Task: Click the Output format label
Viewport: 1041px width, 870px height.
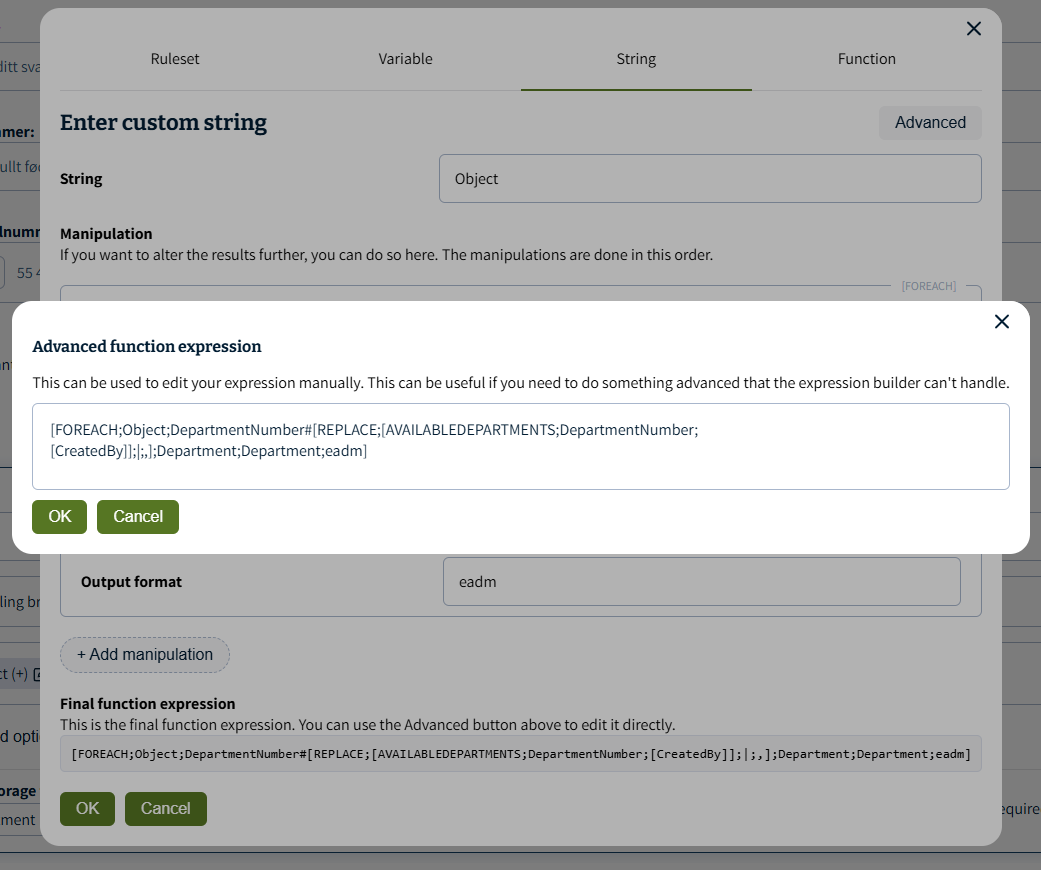Action: (x=131, y=582)
